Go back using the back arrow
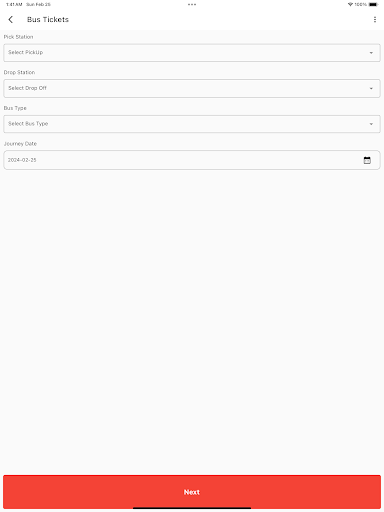Image resolution: width=384 pixels, height=512 pixels. tap(11, 20)
